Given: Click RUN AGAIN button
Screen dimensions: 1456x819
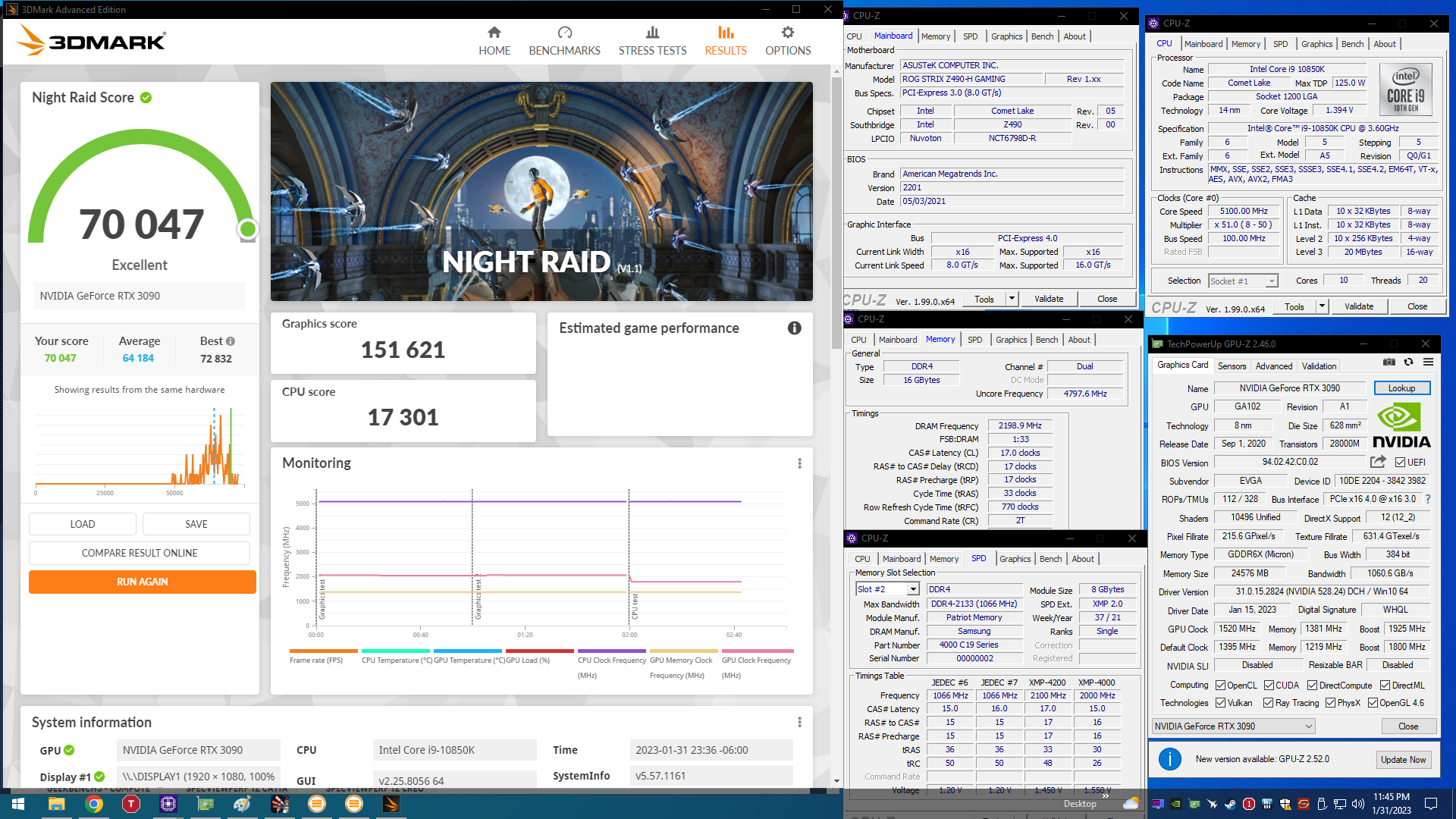Looking at the screenshot, I should [x=143, y=582].
